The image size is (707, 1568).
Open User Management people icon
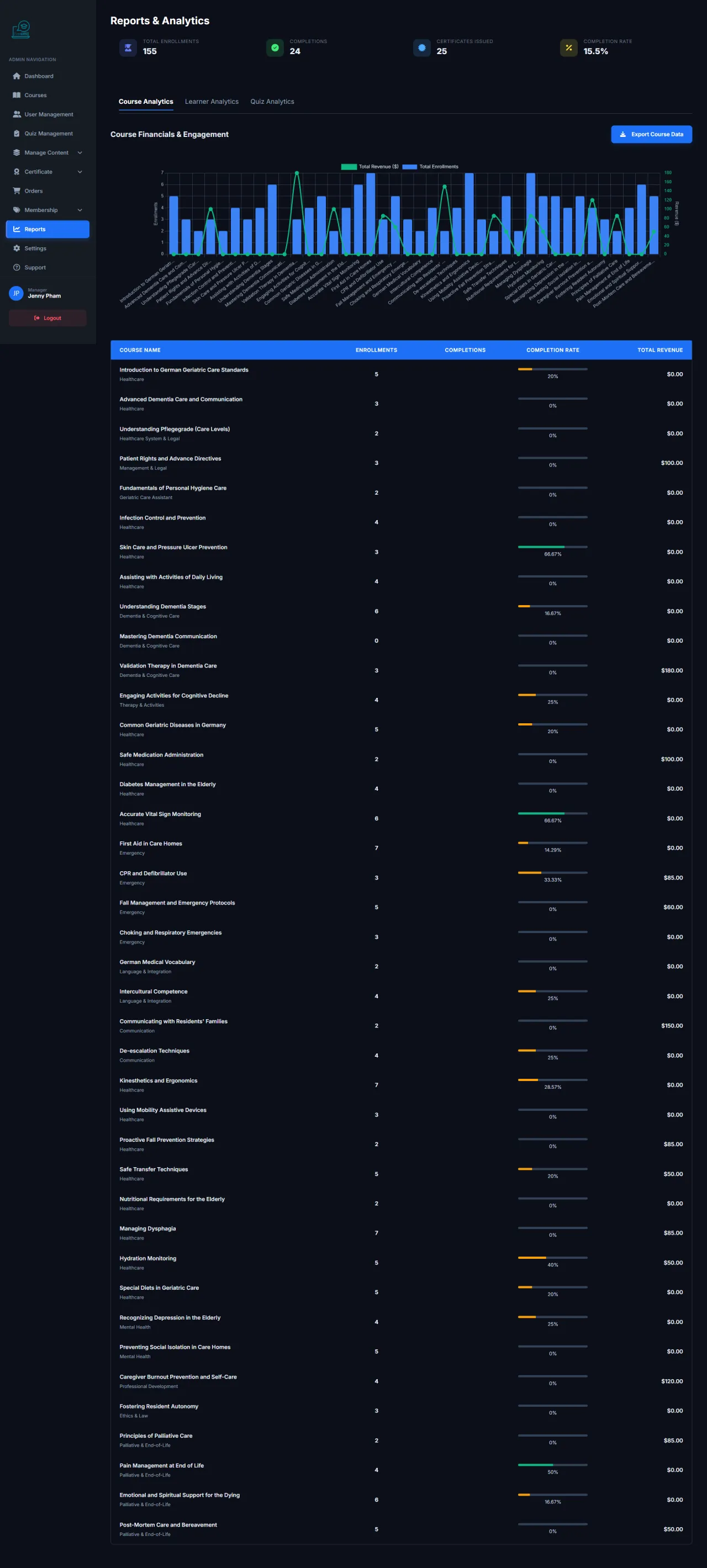point(17,114)
